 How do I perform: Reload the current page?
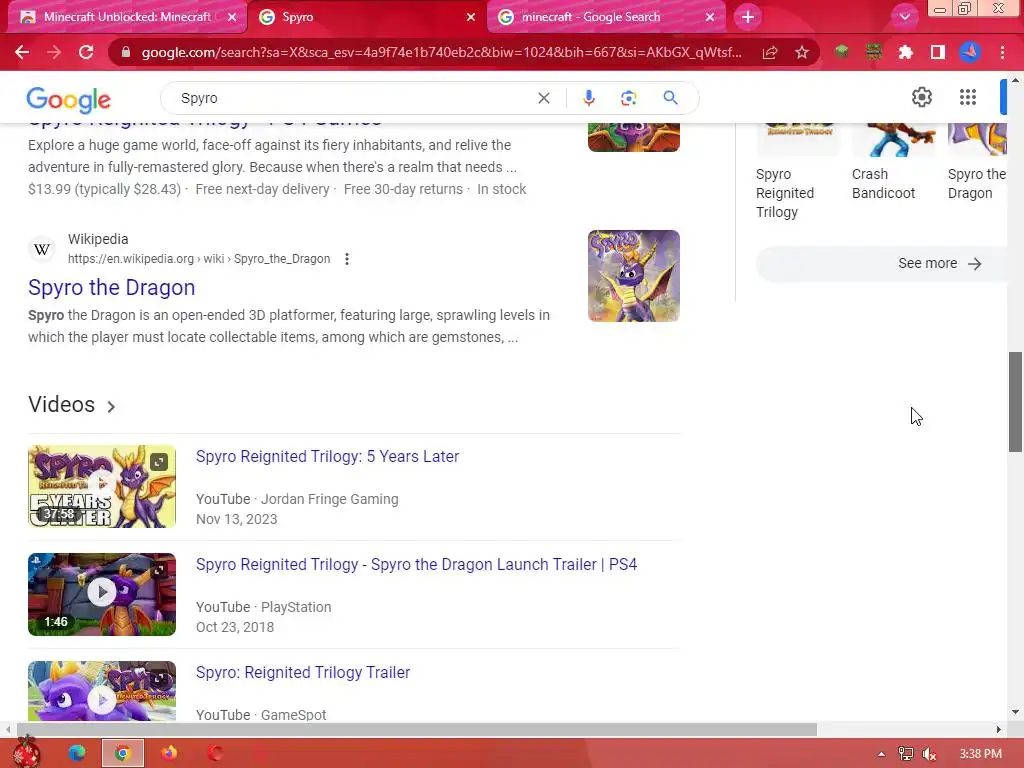point(86,52)
